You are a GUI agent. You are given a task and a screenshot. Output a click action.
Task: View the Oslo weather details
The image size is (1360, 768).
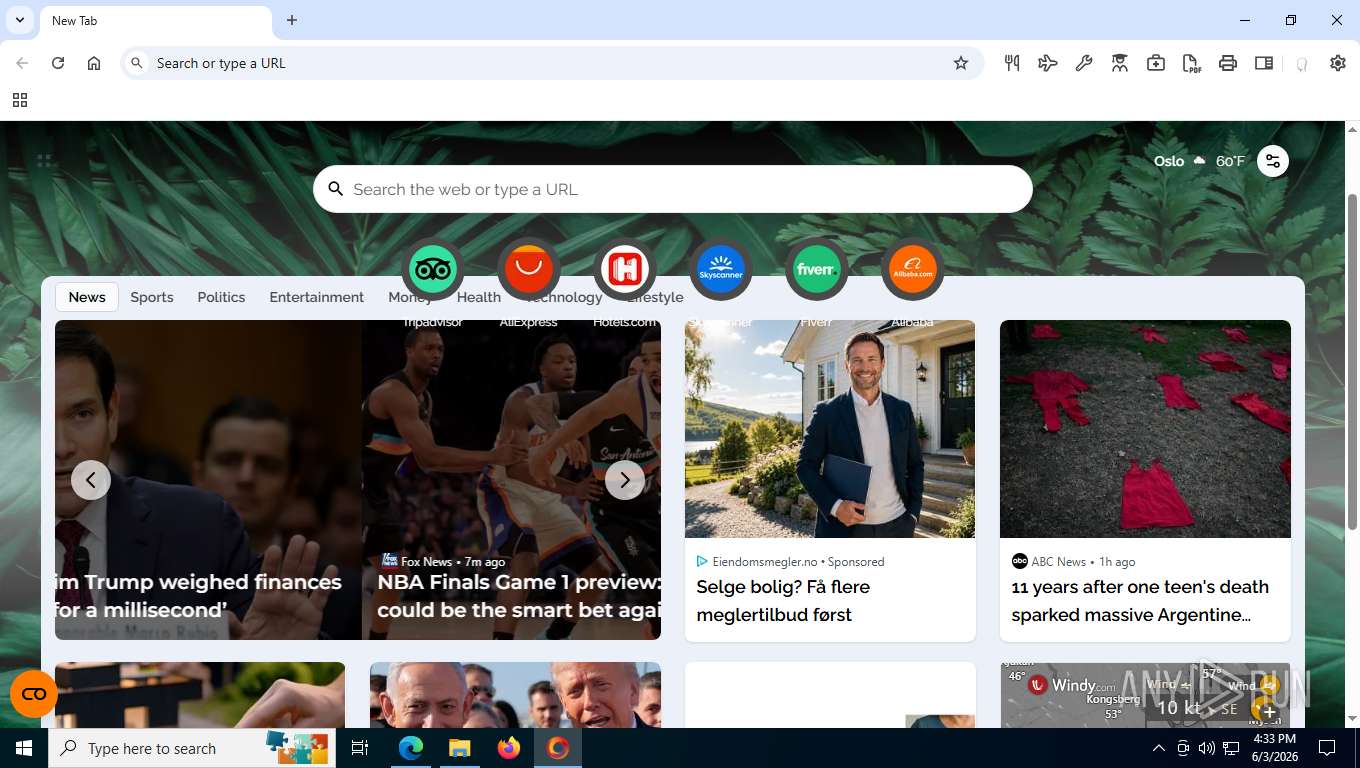[x=1199, y=161]
